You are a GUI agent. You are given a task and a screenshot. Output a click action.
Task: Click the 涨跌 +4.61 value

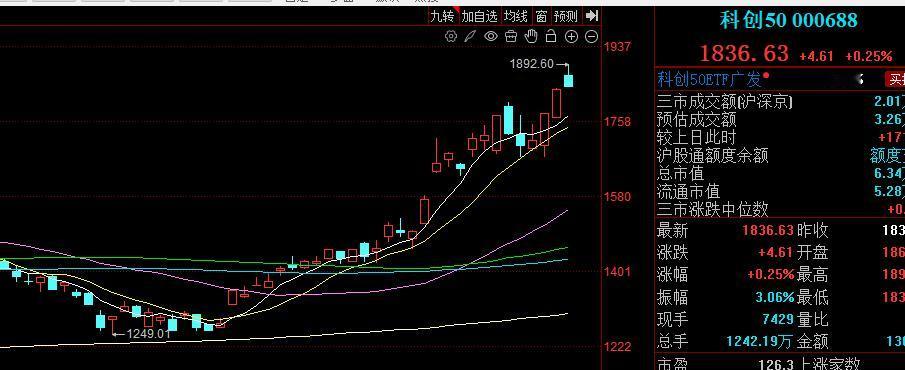pyautogui.click(x=776, y=252)
